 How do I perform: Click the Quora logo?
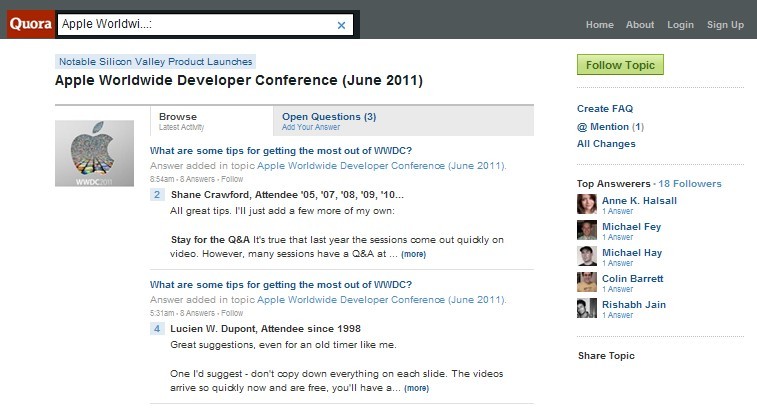[30, 24]
